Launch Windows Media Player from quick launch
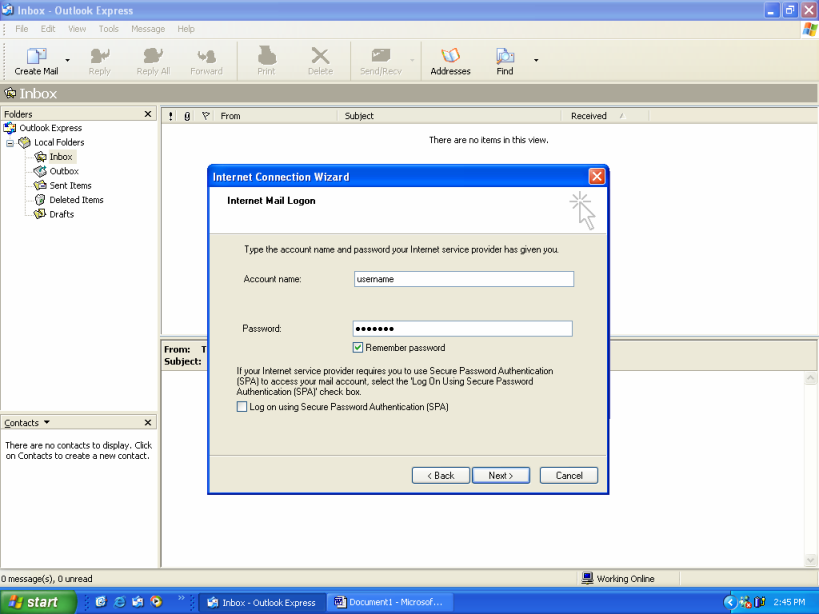 [x=156, y=602]
